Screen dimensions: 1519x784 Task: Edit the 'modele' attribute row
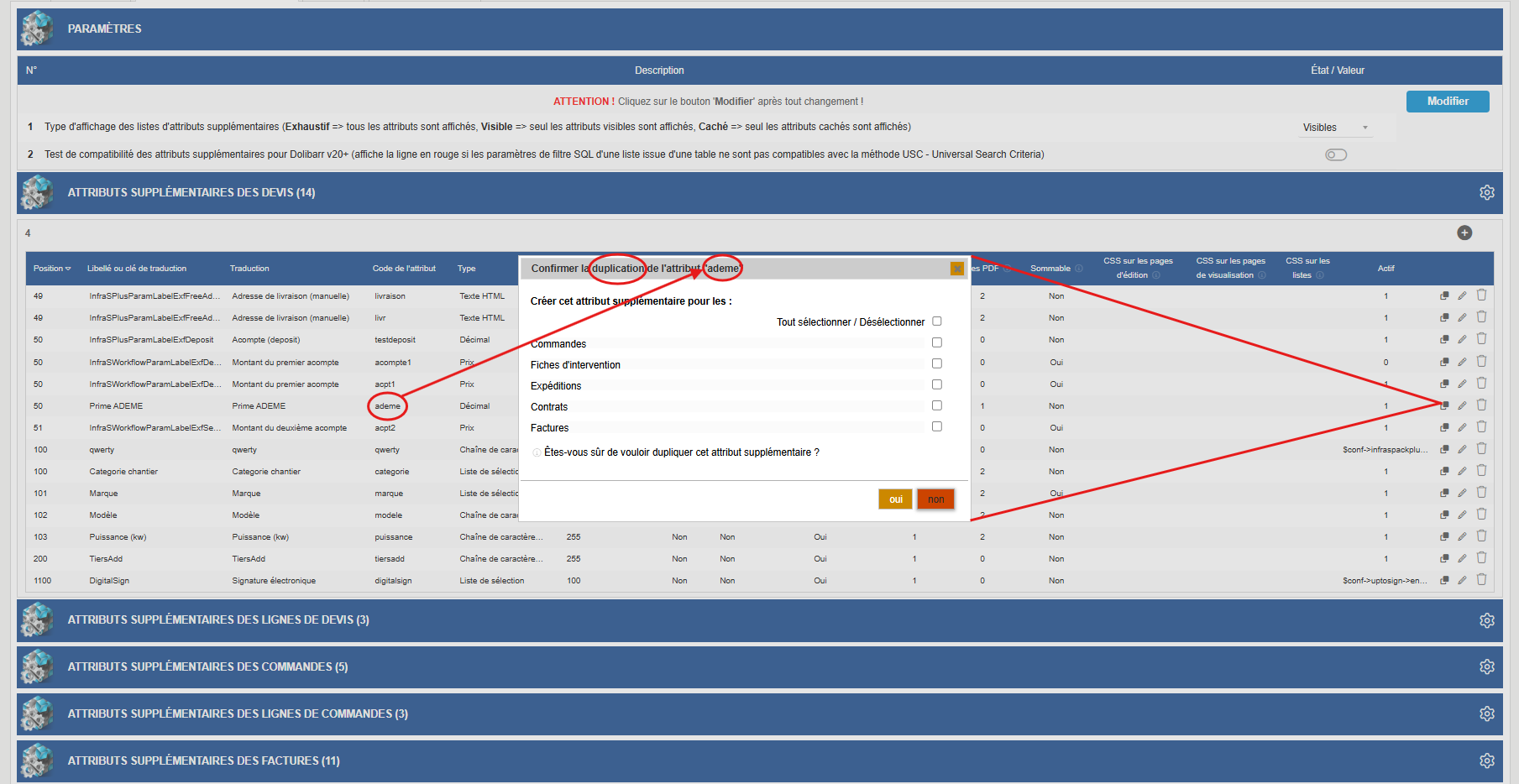(x=1462, y=515)
